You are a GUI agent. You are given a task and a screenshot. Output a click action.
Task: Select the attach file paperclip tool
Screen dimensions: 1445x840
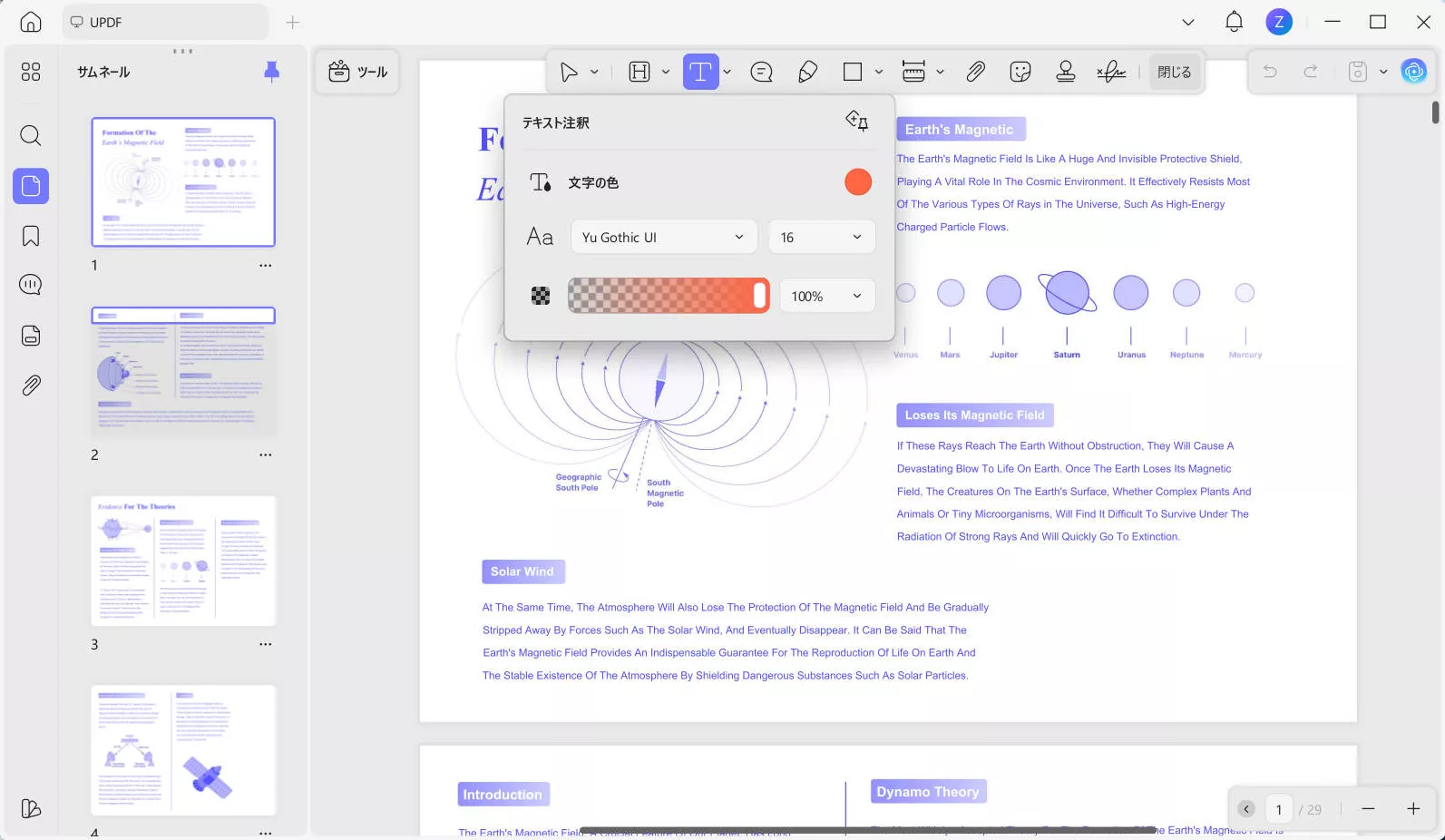point(975,72)
